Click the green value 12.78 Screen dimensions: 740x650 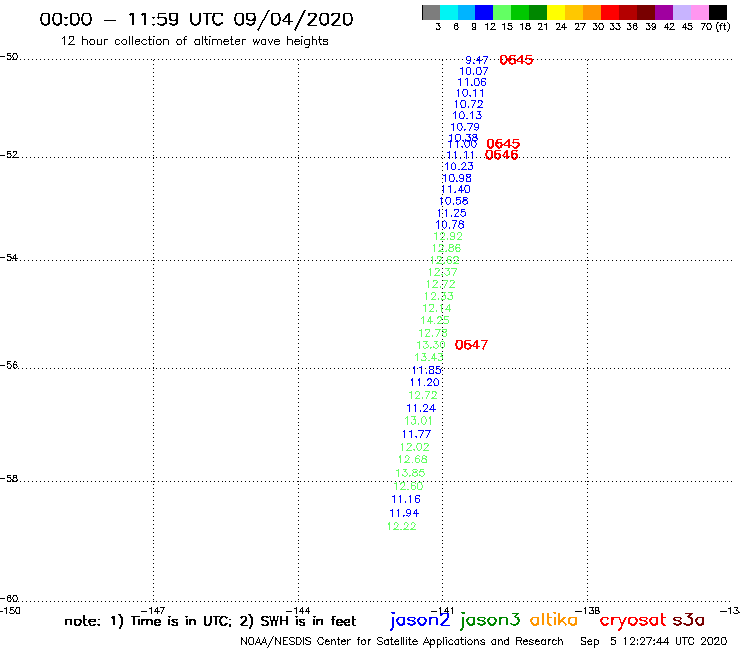point(433,333)
